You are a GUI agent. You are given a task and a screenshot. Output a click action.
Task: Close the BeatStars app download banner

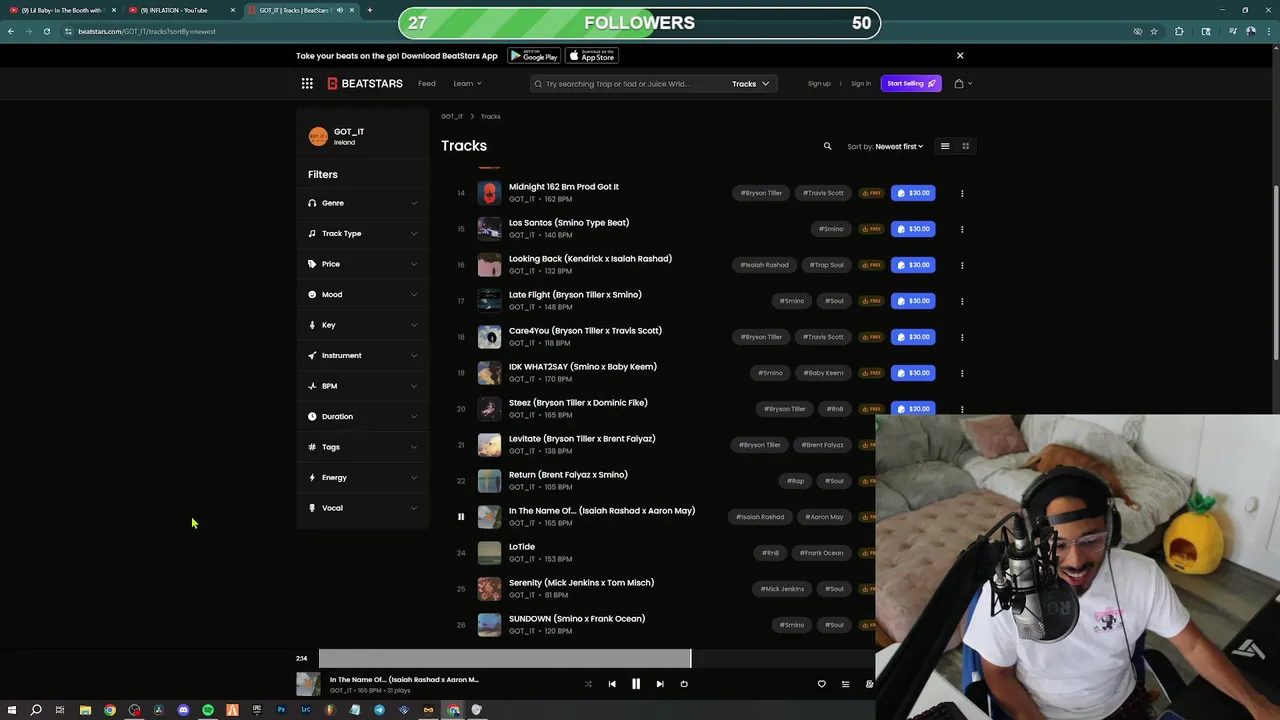tap(960, 56)
